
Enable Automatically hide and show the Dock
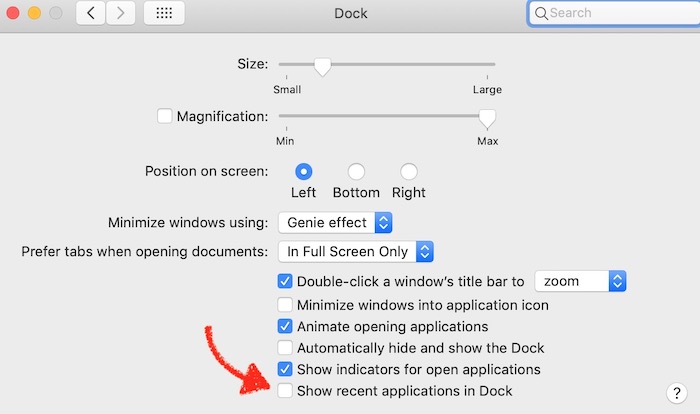pyautogui.click(x=285, y=348)
